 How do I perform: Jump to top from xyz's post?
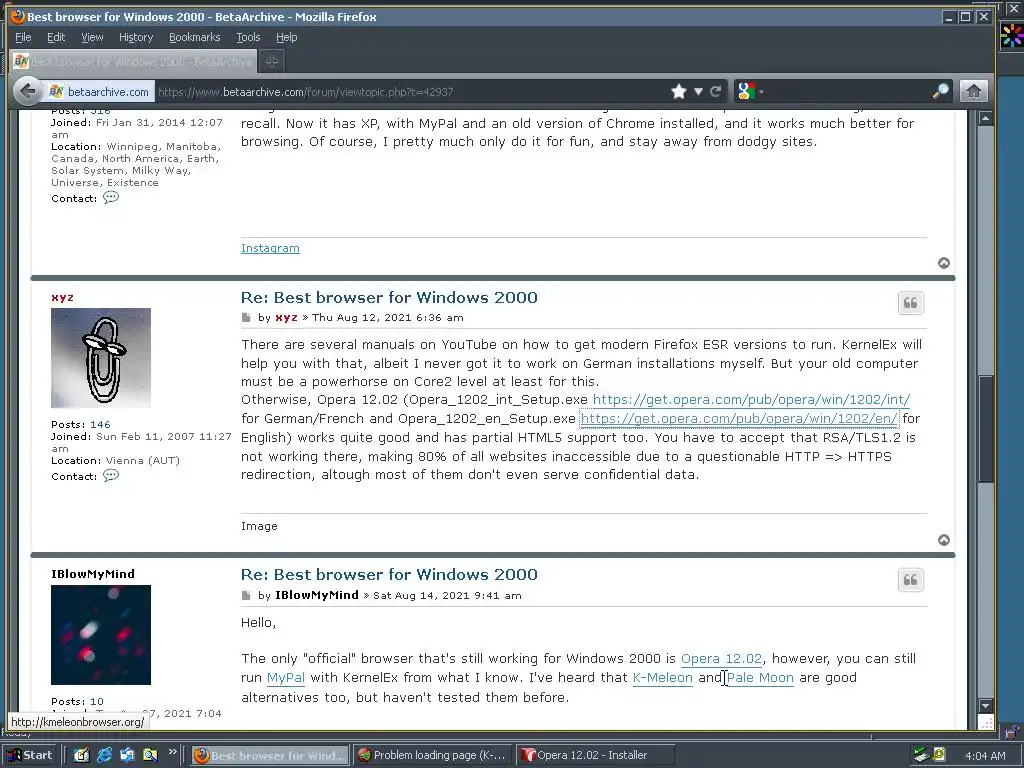(944, 540)
